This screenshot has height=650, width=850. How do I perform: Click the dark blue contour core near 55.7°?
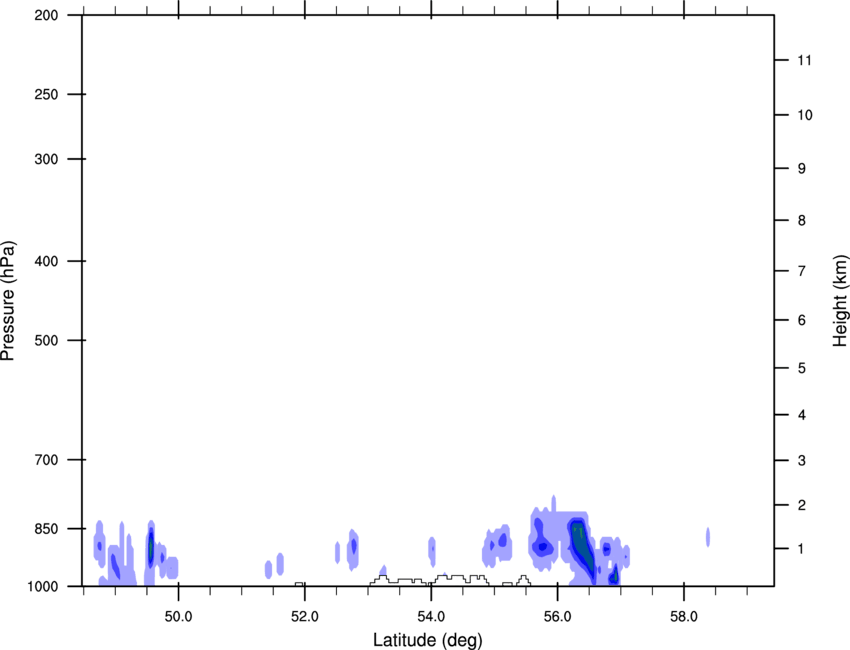(x=541, y=546)
